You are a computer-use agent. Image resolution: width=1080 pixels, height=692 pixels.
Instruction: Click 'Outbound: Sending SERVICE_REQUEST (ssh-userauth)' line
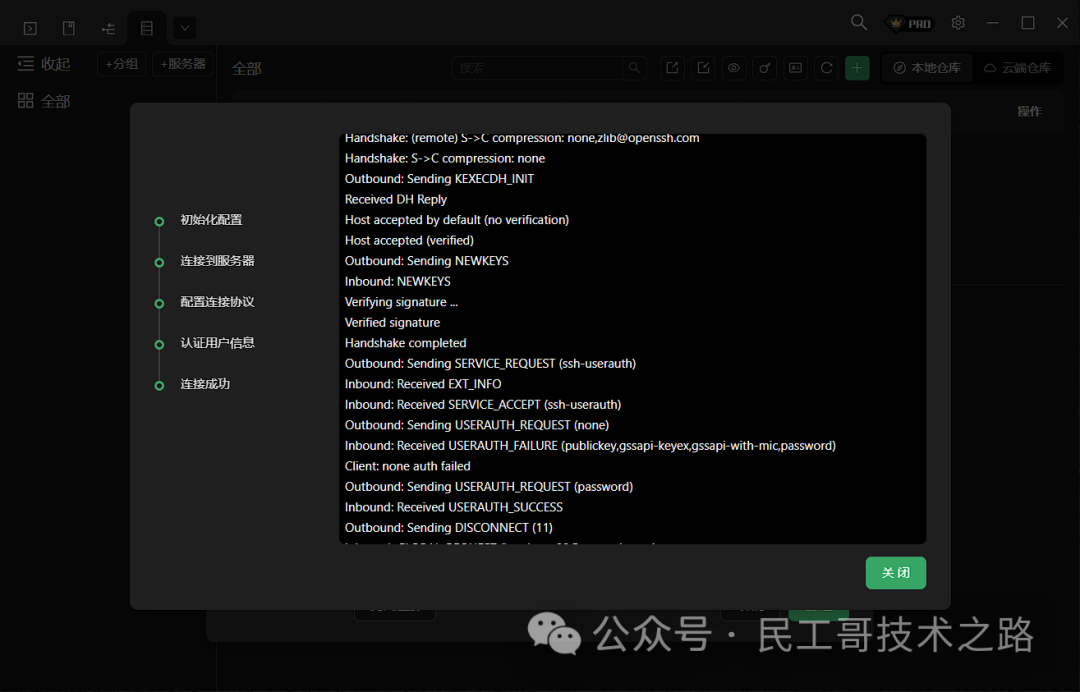(x=490, y=364)
